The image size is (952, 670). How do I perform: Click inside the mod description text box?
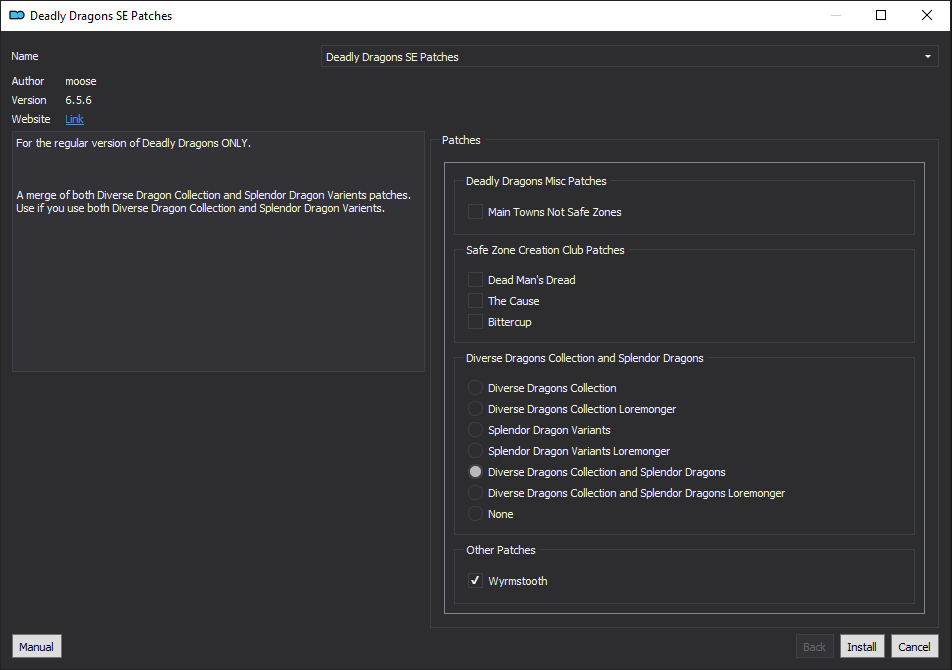[219, 251]
